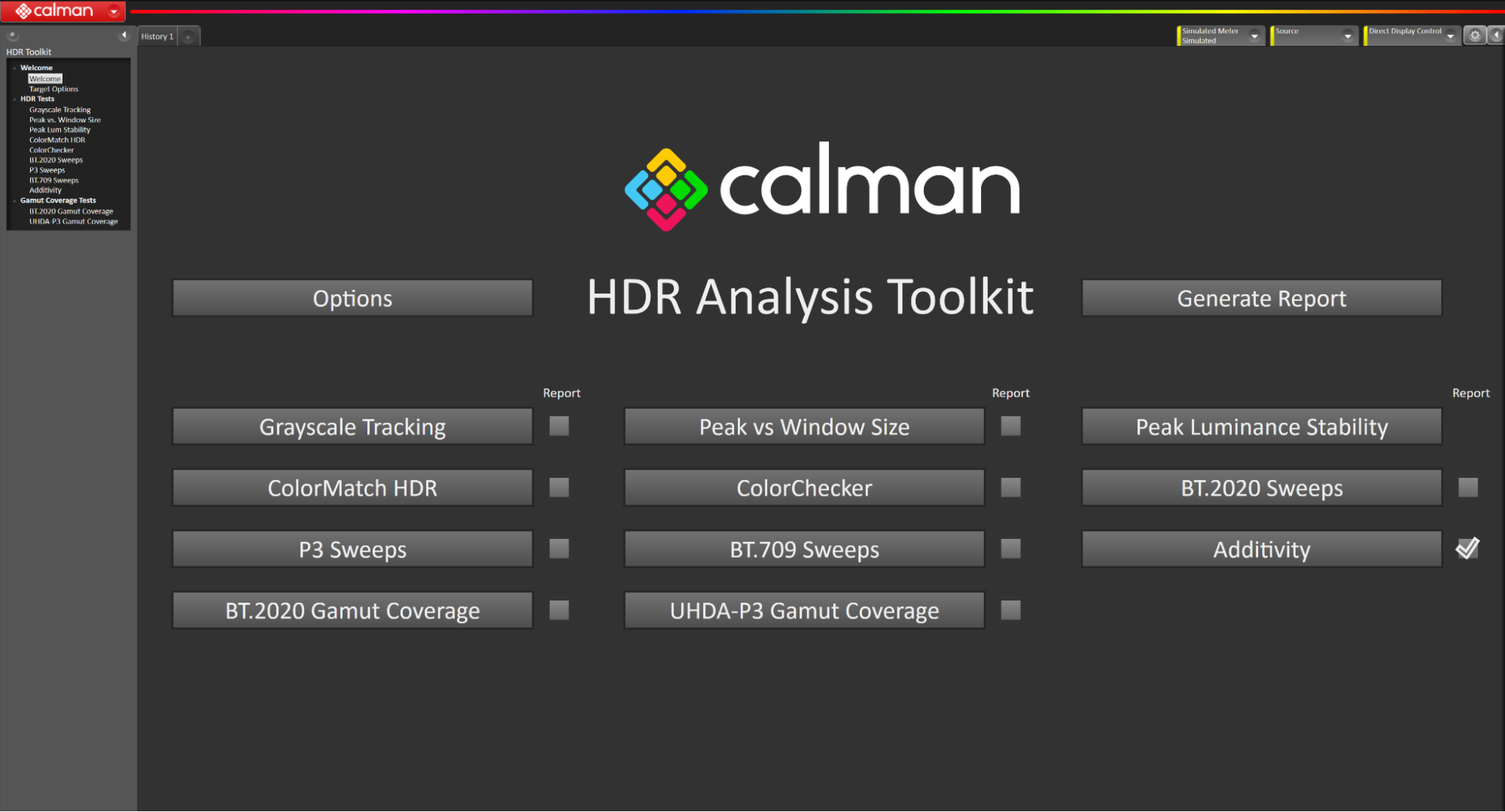1505x812 pixels.
Task: Collapse the HDR Tests tree group
Action: [14, 99]
